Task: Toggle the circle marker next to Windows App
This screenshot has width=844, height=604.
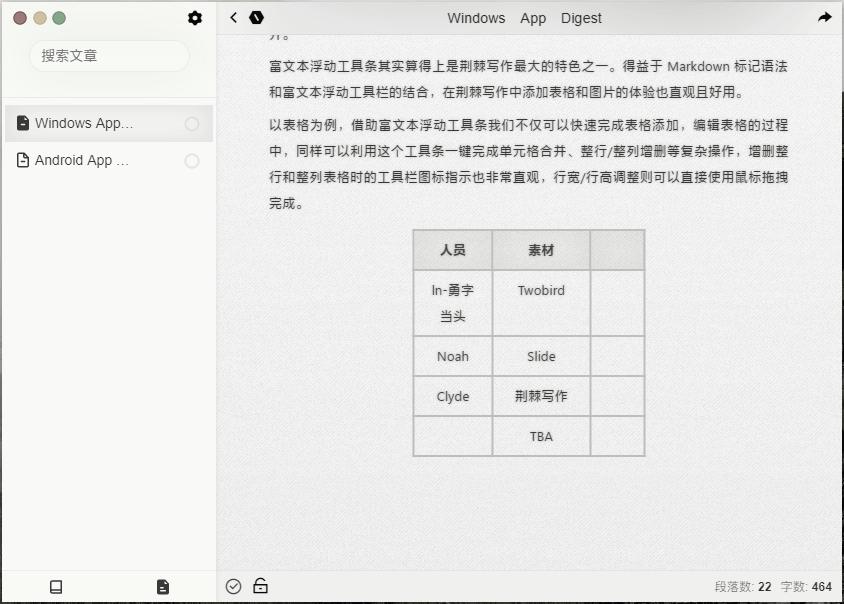Action: 191,122
